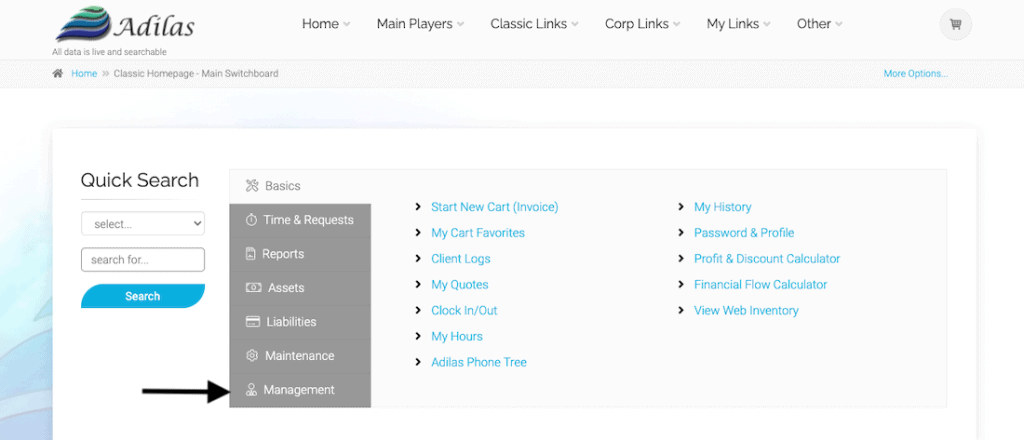The height and width of the screenshot is (440, 1024).
Task: Click the Adilas logo
Action: click(125, 25)
